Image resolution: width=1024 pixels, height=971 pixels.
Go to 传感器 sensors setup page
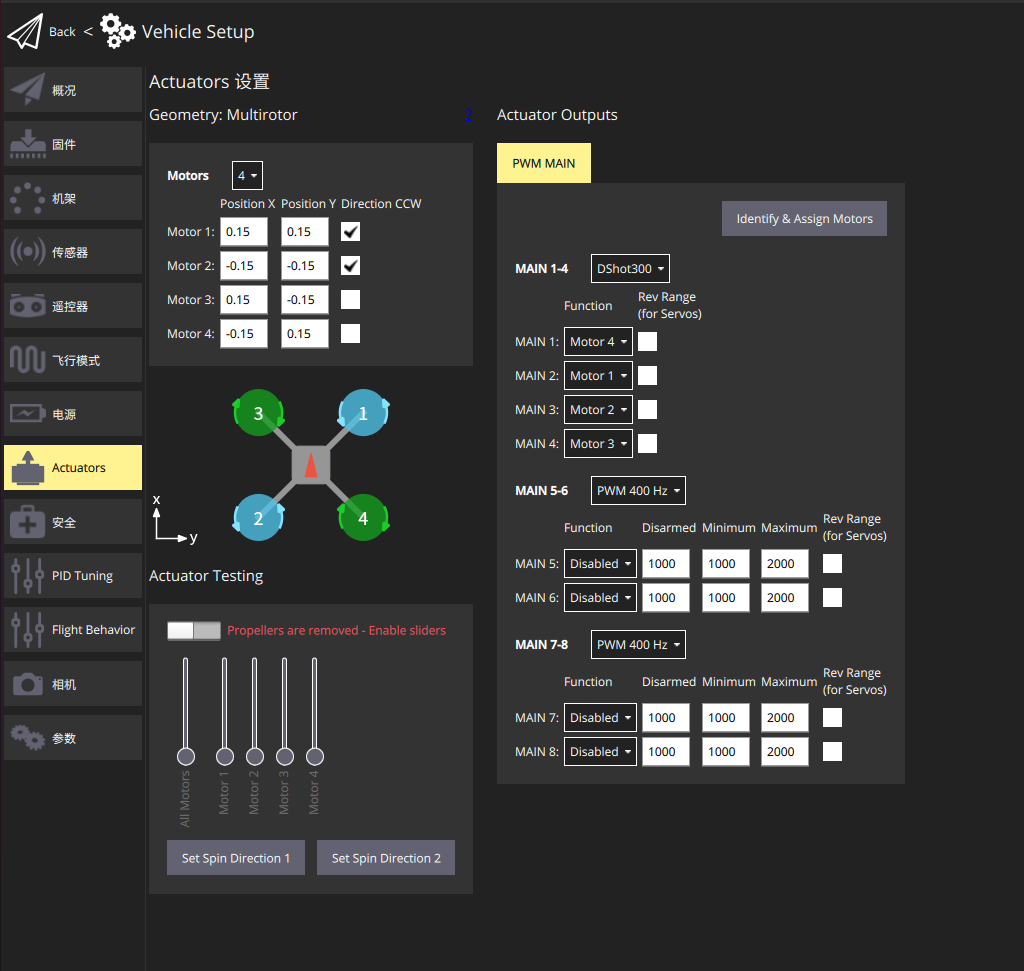pyautogui.click(x=73, y=251)
